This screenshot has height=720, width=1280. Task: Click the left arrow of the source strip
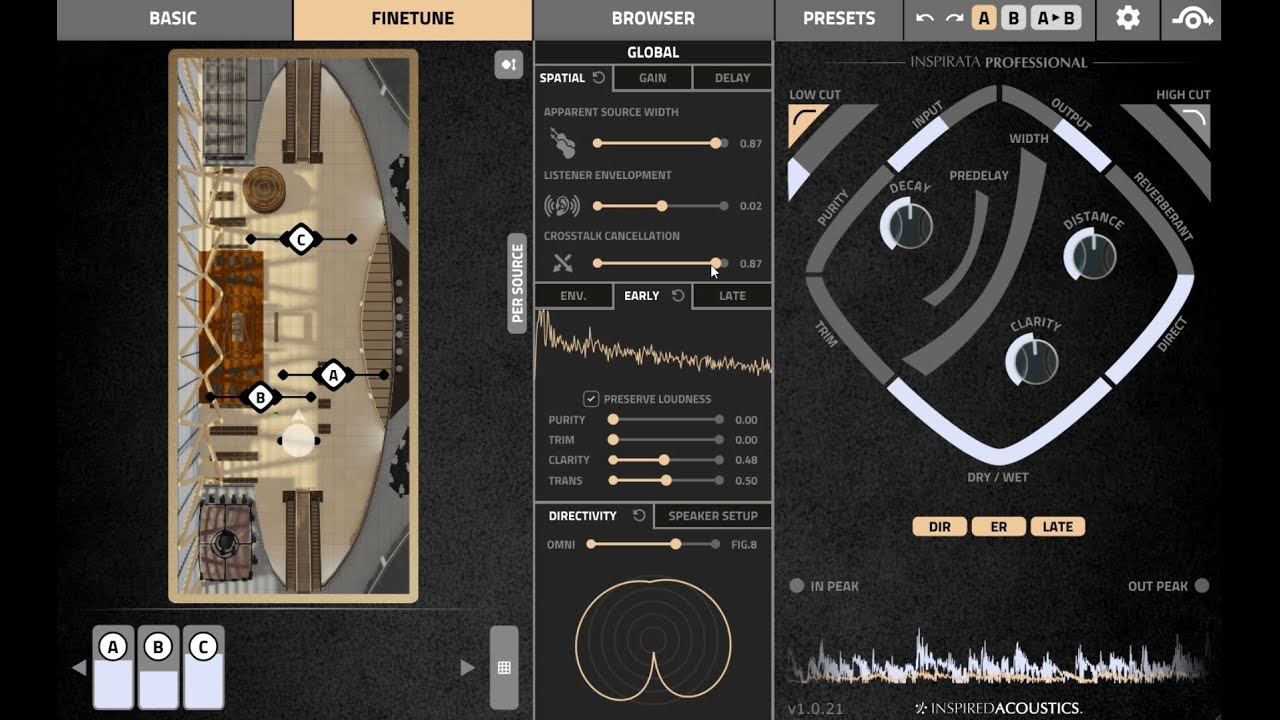point(79,668)
